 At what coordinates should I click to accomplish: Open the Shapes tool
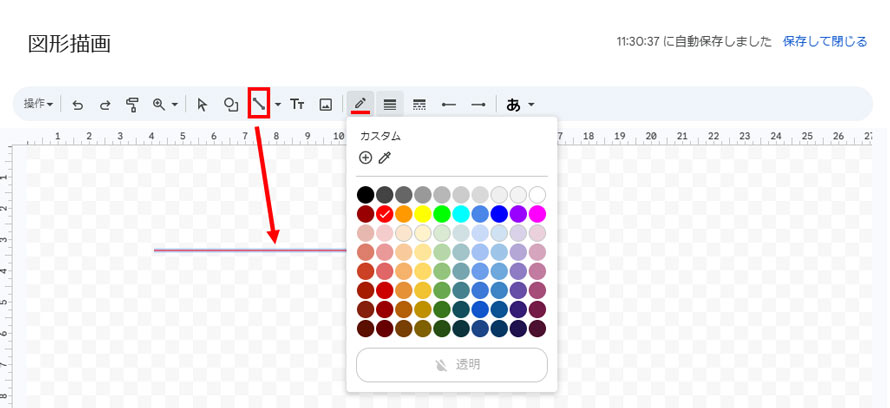230,104
